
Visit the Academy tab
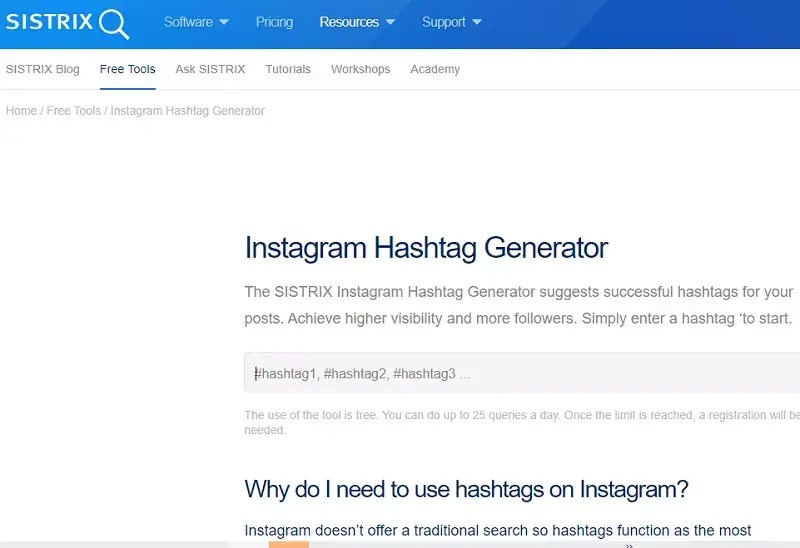click(435, 69)
